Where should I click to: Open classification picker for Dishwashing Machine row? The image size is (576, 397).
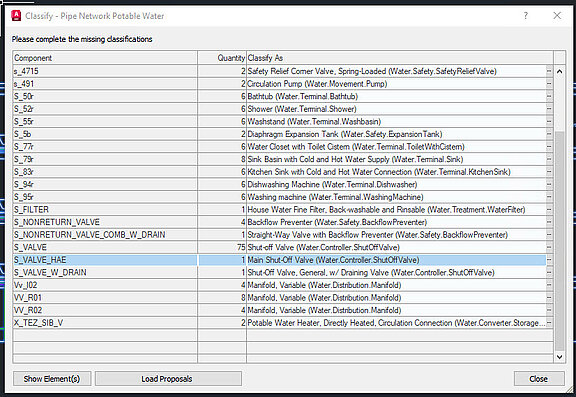[x=549, y=184]
